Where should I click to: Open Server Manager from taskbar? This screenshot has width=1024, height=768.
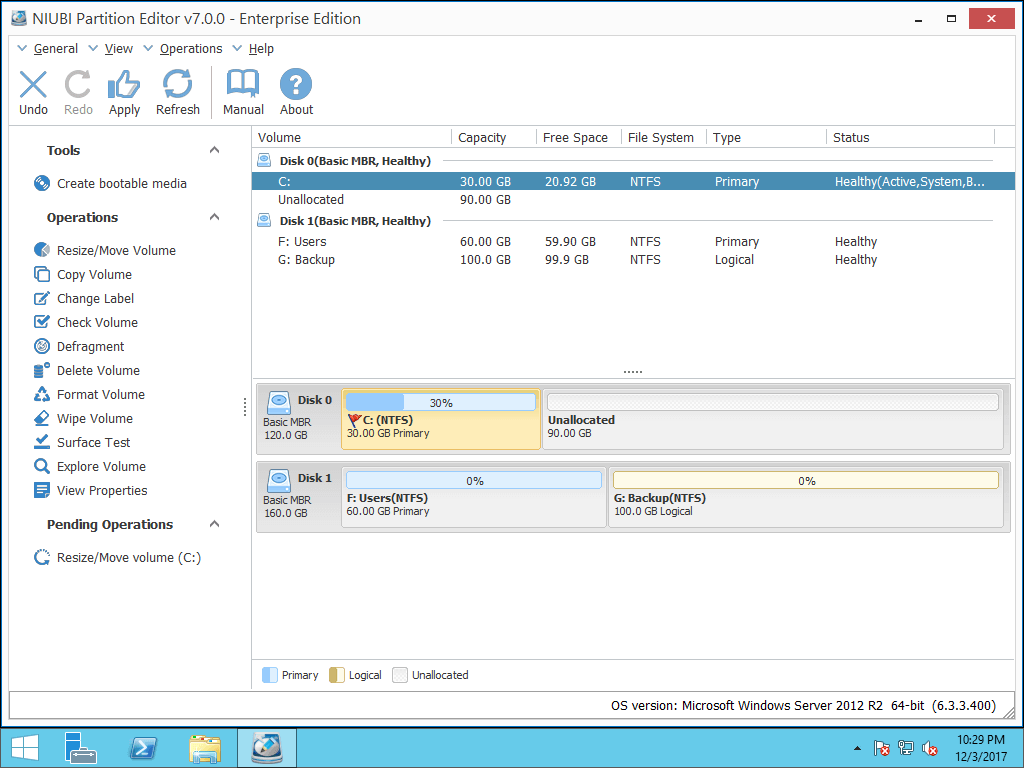pos(80,748)
